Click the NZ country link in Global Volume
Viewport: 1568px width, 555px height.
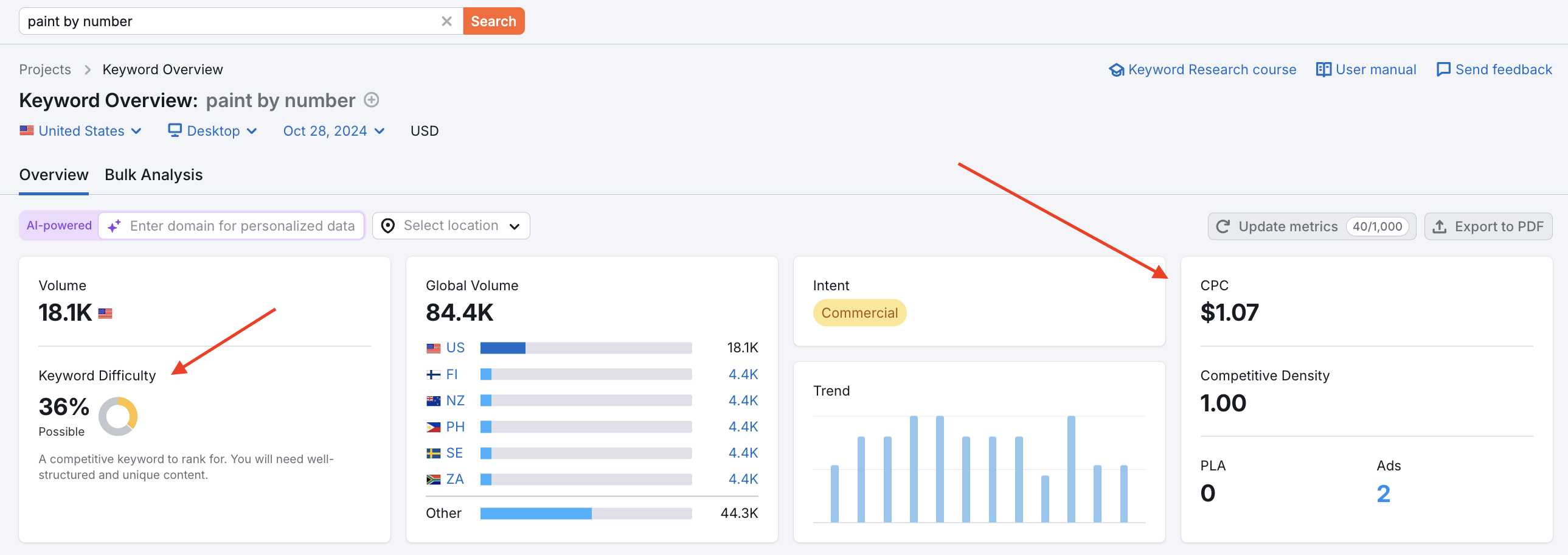456,400
